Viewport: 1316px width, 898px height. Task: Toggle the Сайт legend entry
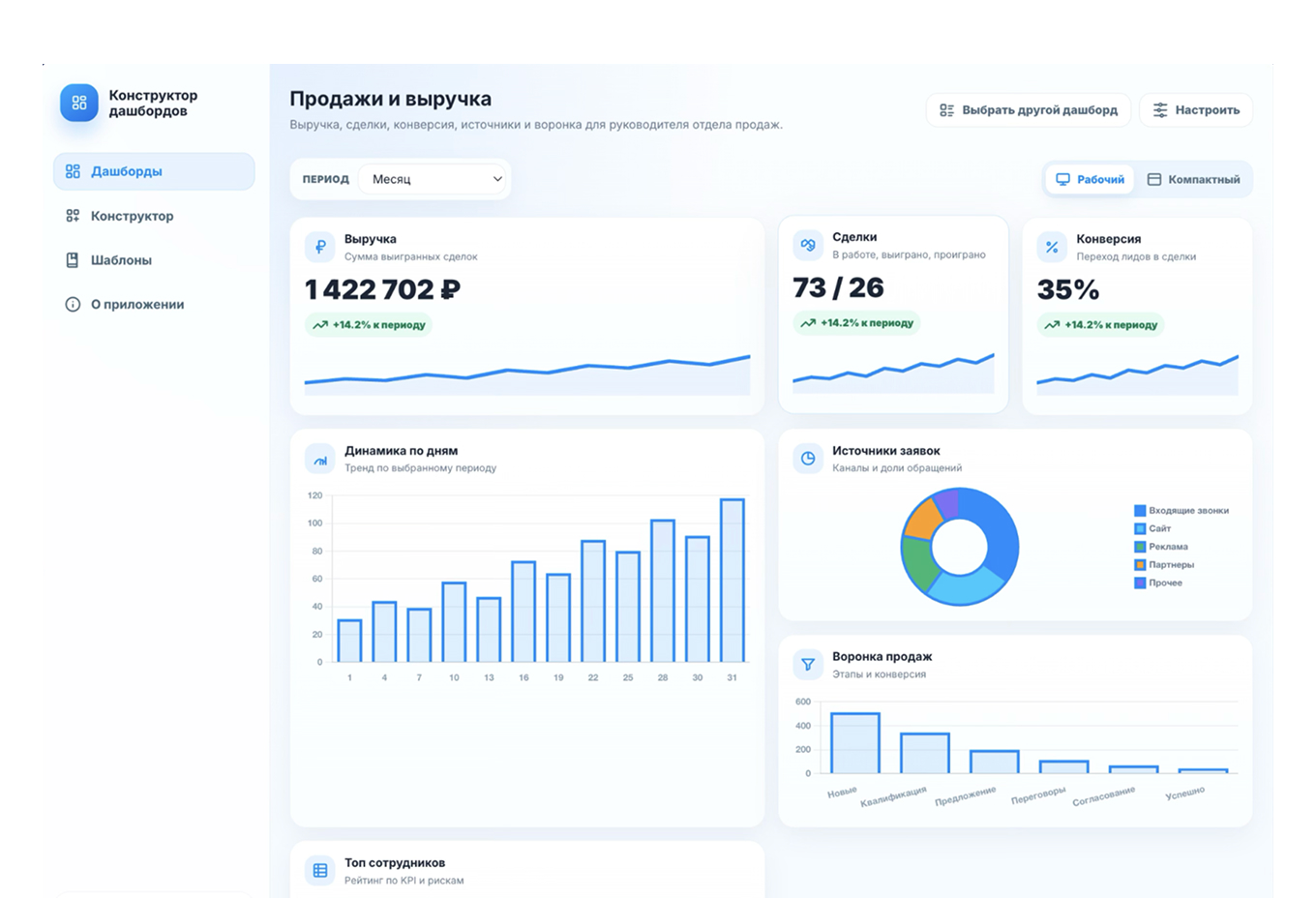coord(1152,528)
